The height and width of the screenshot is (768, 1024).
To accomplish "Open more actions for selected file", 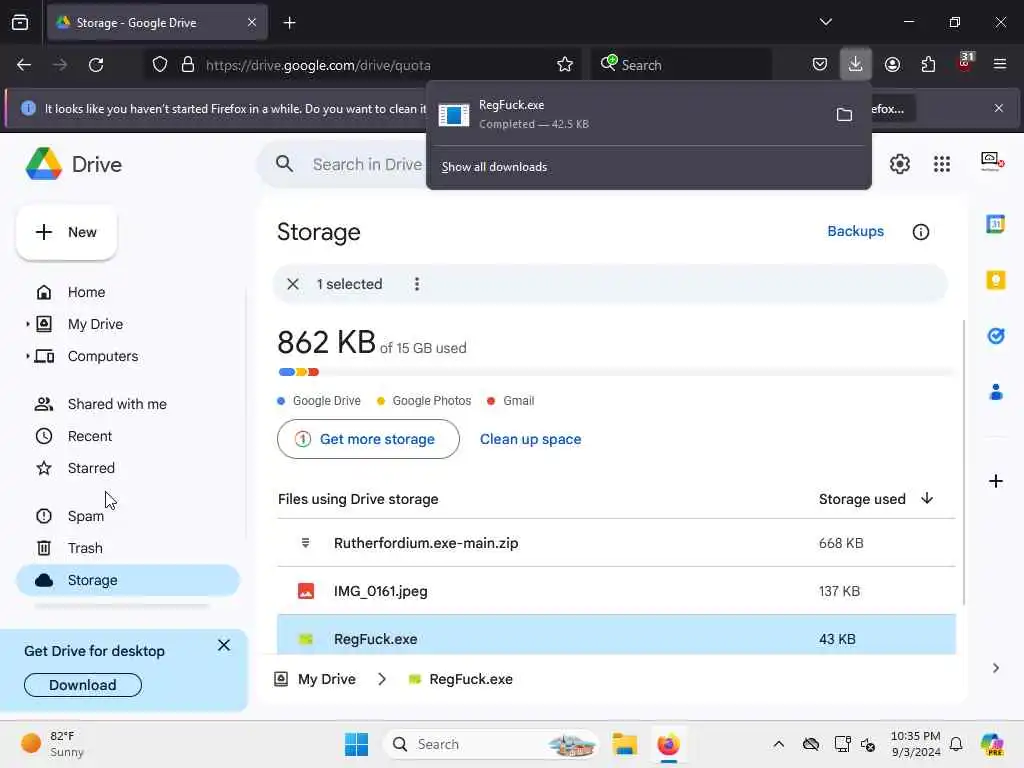I will [x=417, y=284].
